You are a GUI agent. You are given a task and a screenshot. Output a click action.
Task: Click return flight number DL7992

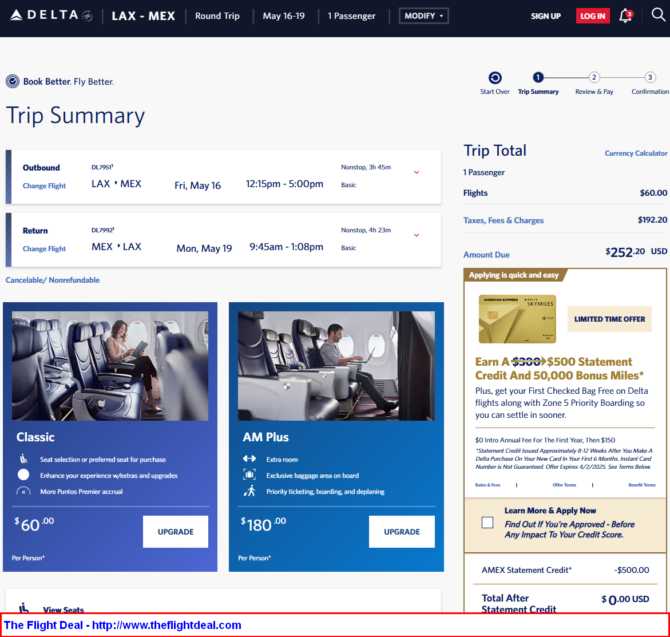pyautogui.click(x=103, y=230)
